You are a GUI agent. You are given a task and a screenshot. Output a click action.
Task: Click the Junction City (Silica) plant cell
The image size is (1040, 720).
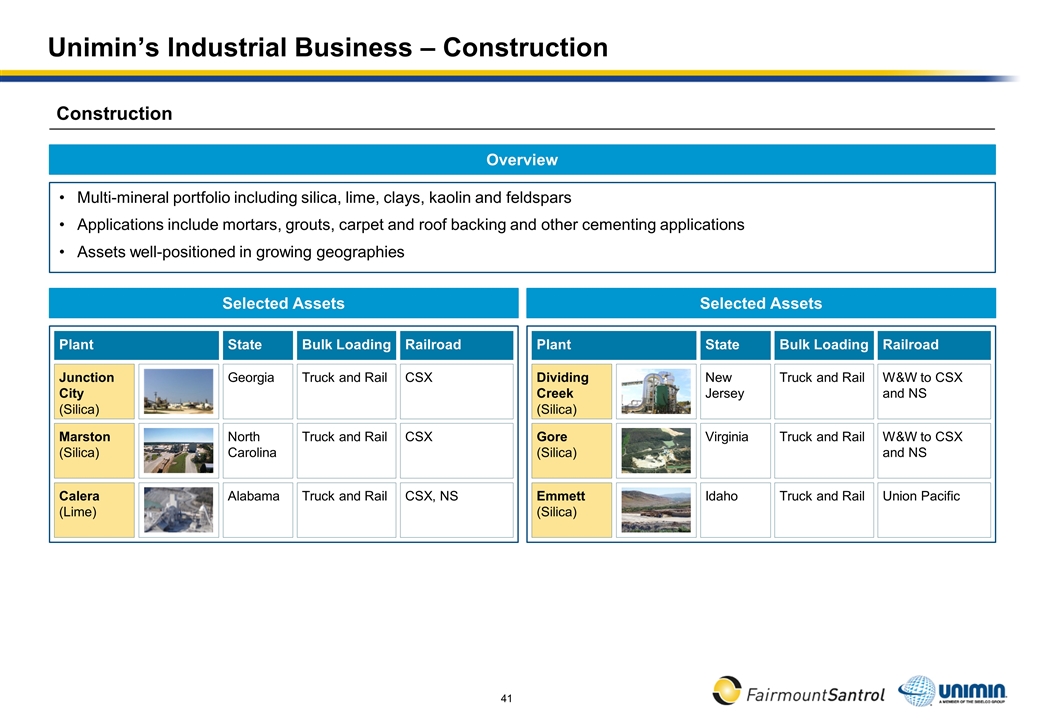click(x=94, y=392)
